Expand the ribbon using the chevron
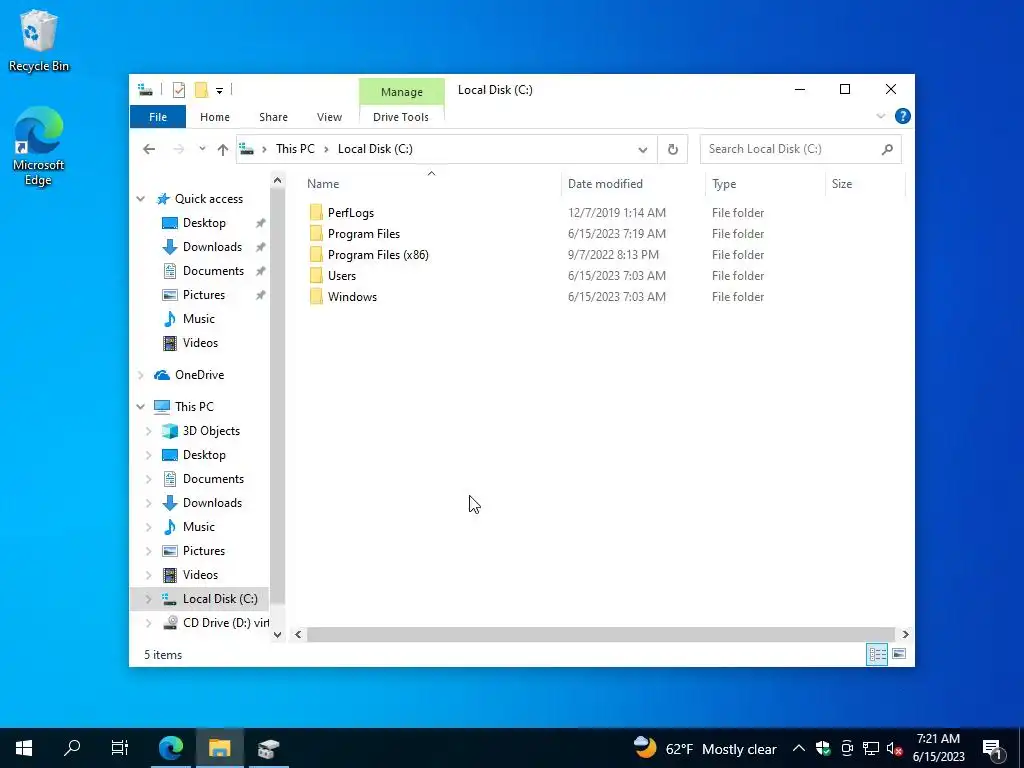This screenshot has height=768, width=1024. (880, 116)
